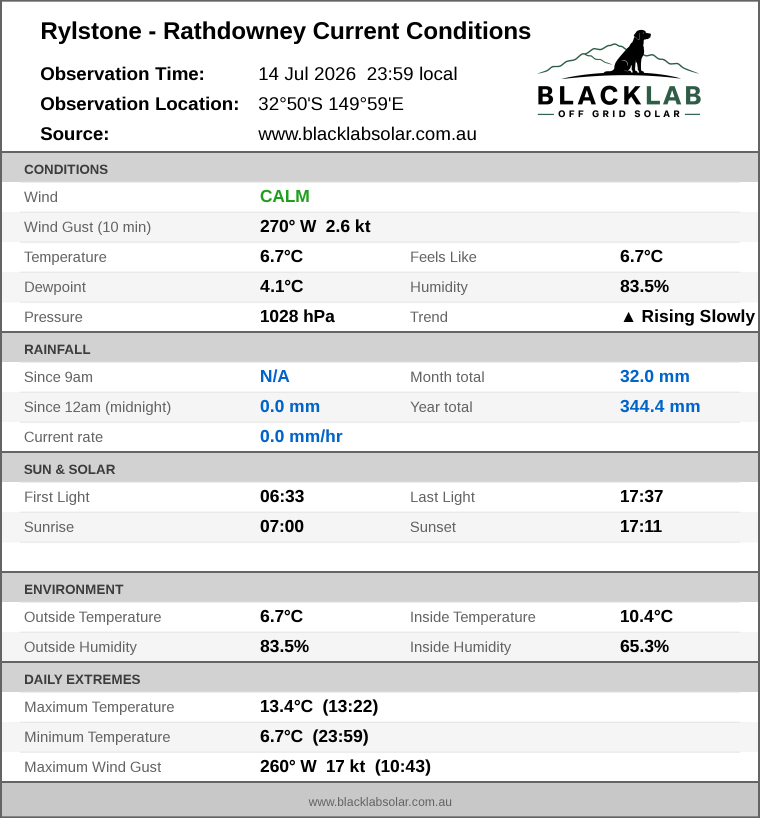Image resolution: width=760 pixels, height=818 pixels.
Task: Click the Outside Temperature value 6.7°C
Action: 282,616
